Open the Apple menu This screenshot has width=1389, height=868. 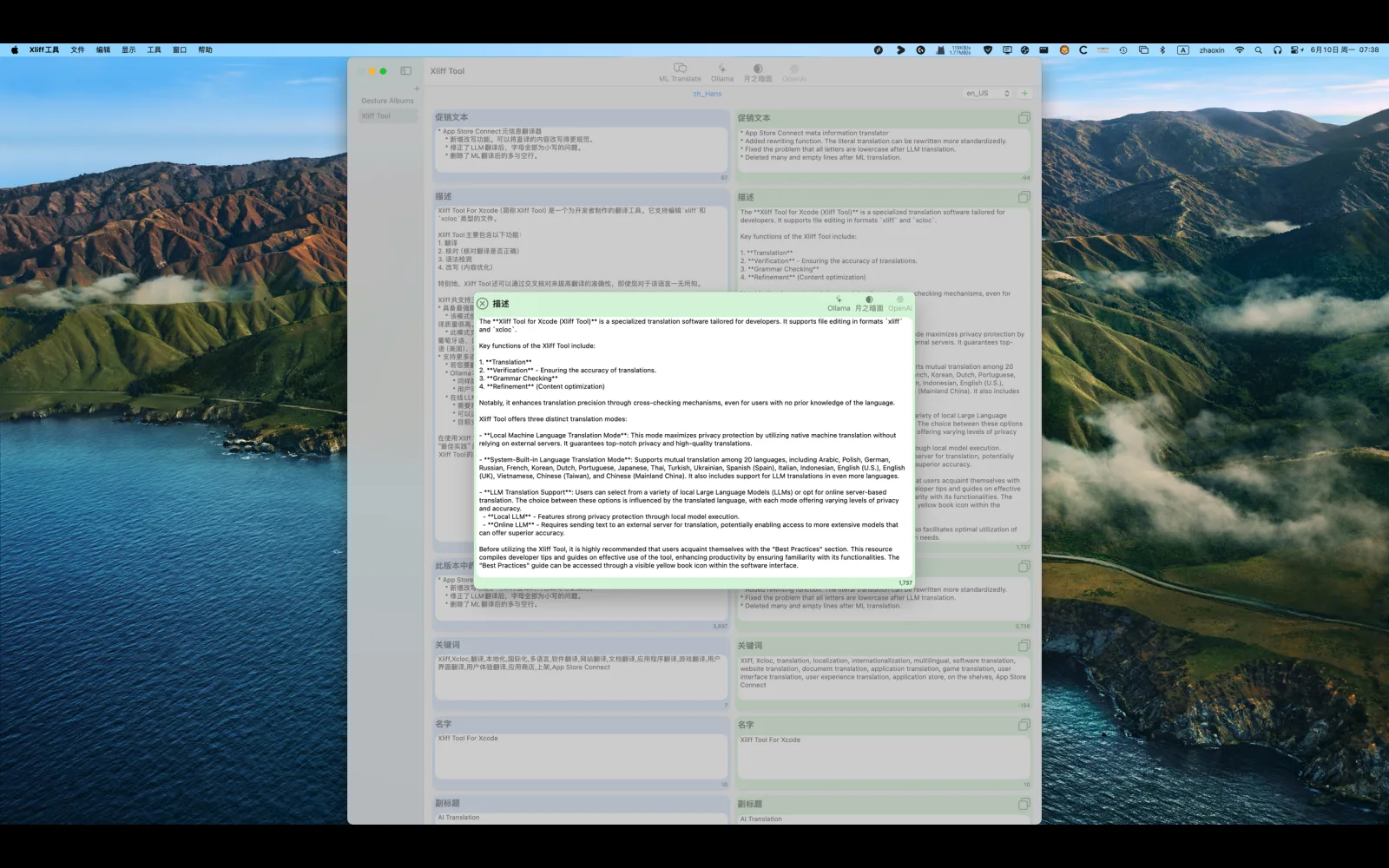point(15,50)
